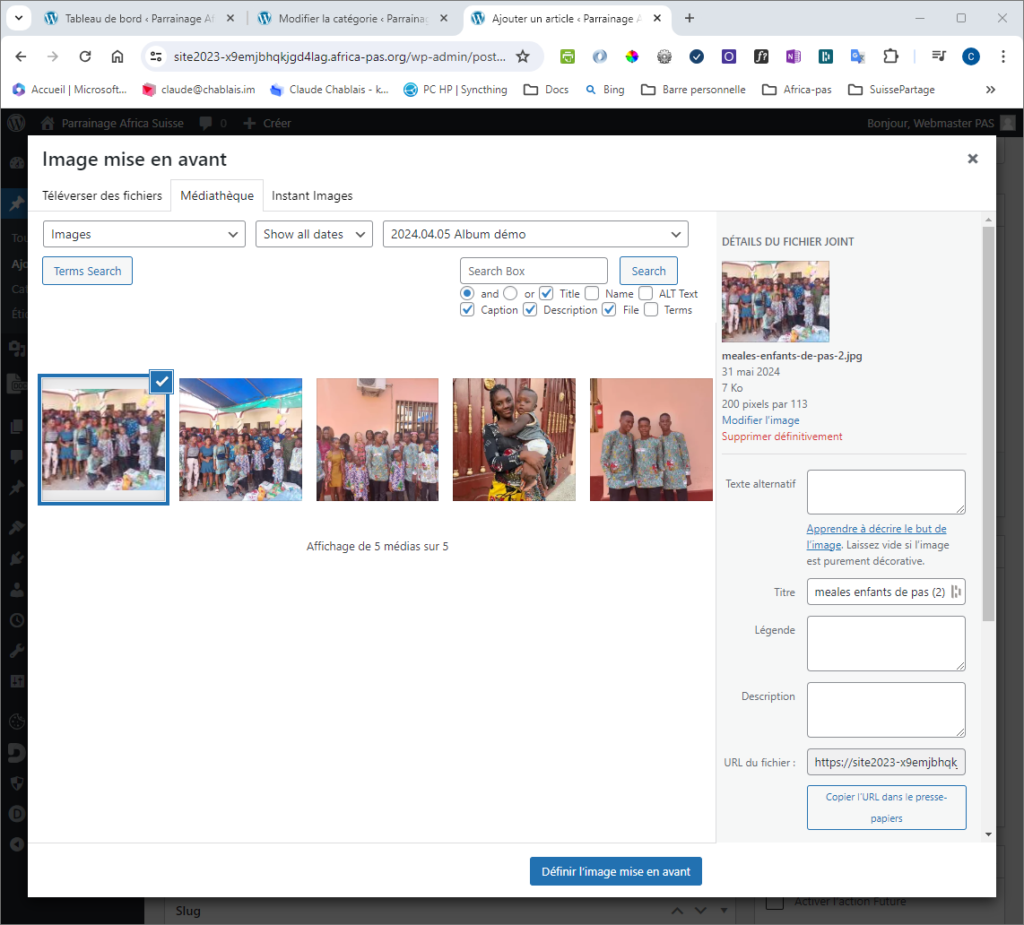The height and width of the screenshot is (925, 1024).
Task: Expand the 2024.04.05 Album démo dropdown
Action: [535, 234]
